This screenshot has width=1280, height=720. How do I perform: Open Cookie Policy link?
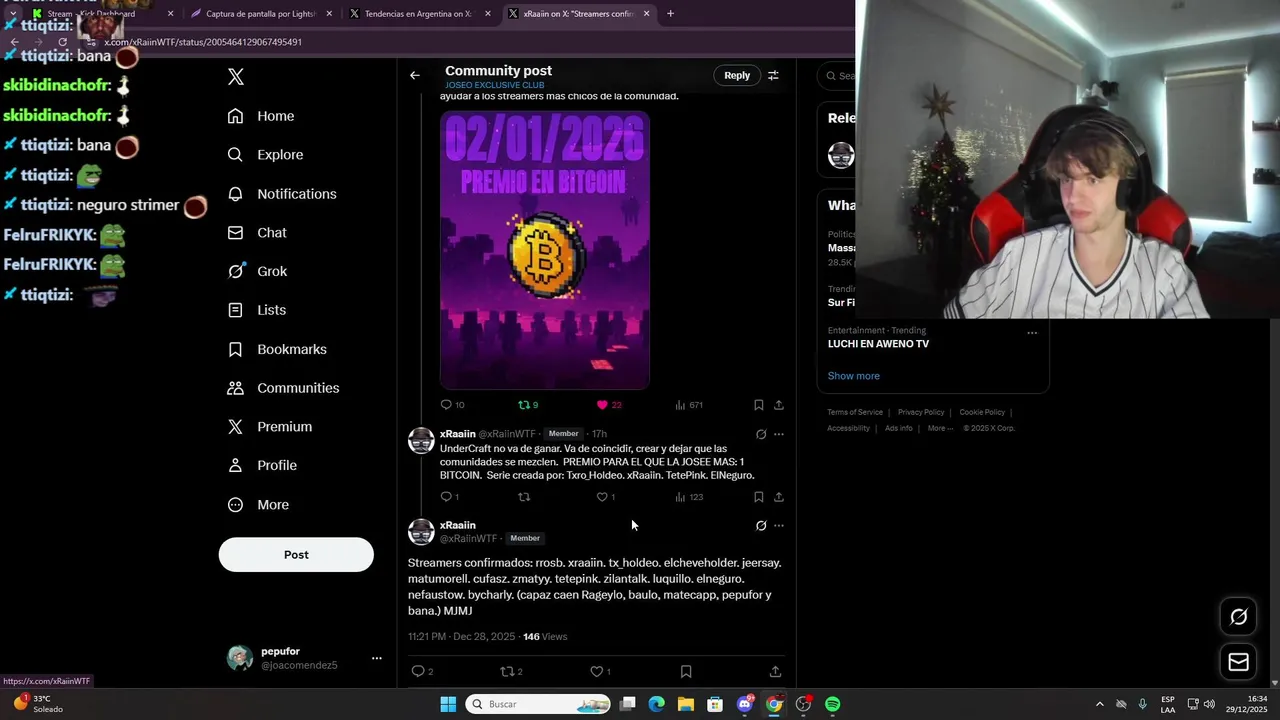coord(982,412)
